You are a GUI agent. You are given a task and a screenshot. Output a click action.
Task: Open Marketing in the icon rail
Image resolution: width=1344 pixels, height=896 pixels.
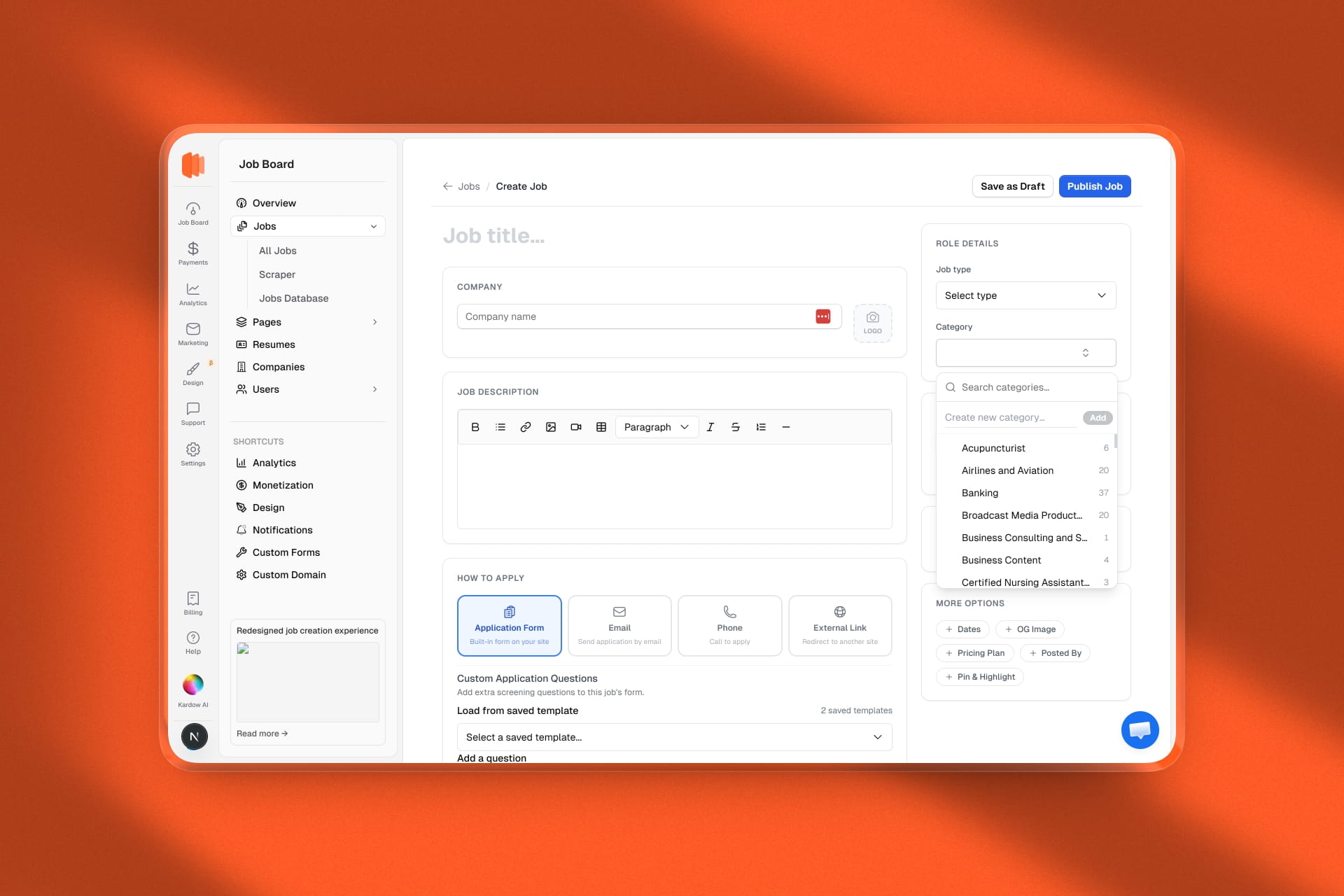(193, 334)
